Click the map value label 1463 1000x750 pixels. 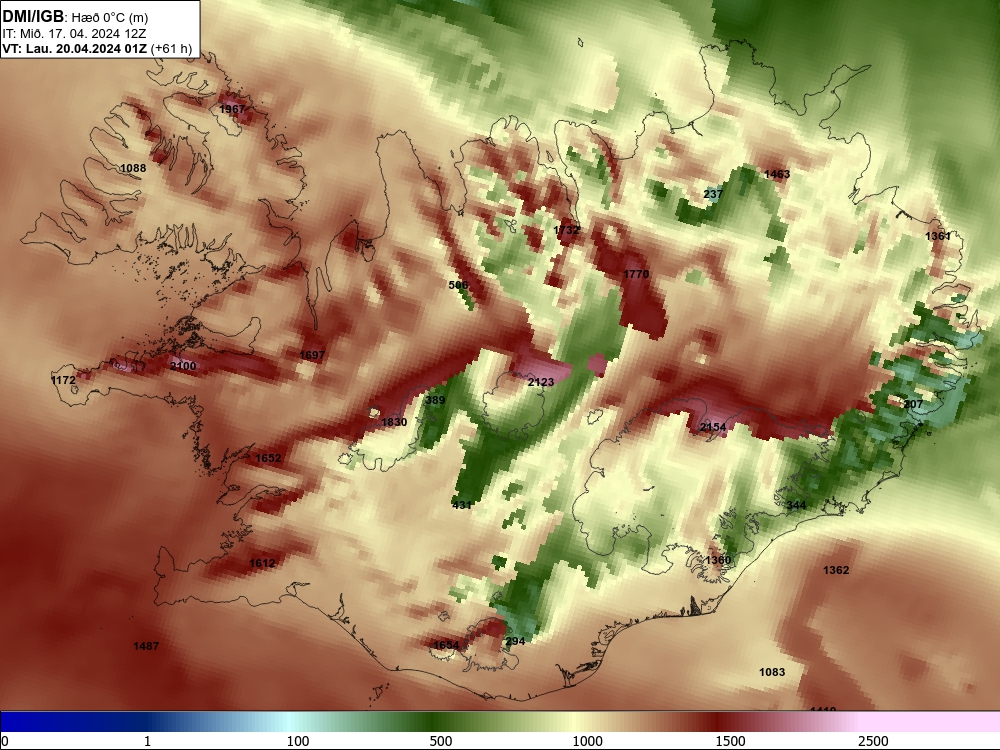(x=777, y=174)
